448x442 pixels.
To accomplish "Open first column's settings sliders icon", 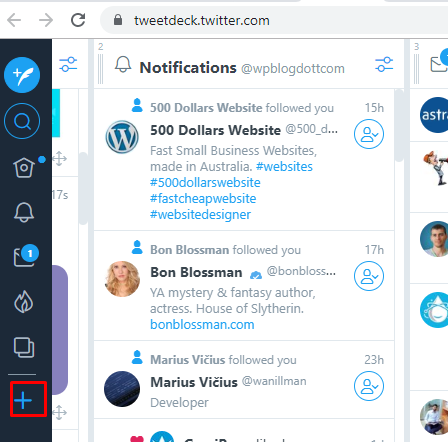I will pos(68,64).
